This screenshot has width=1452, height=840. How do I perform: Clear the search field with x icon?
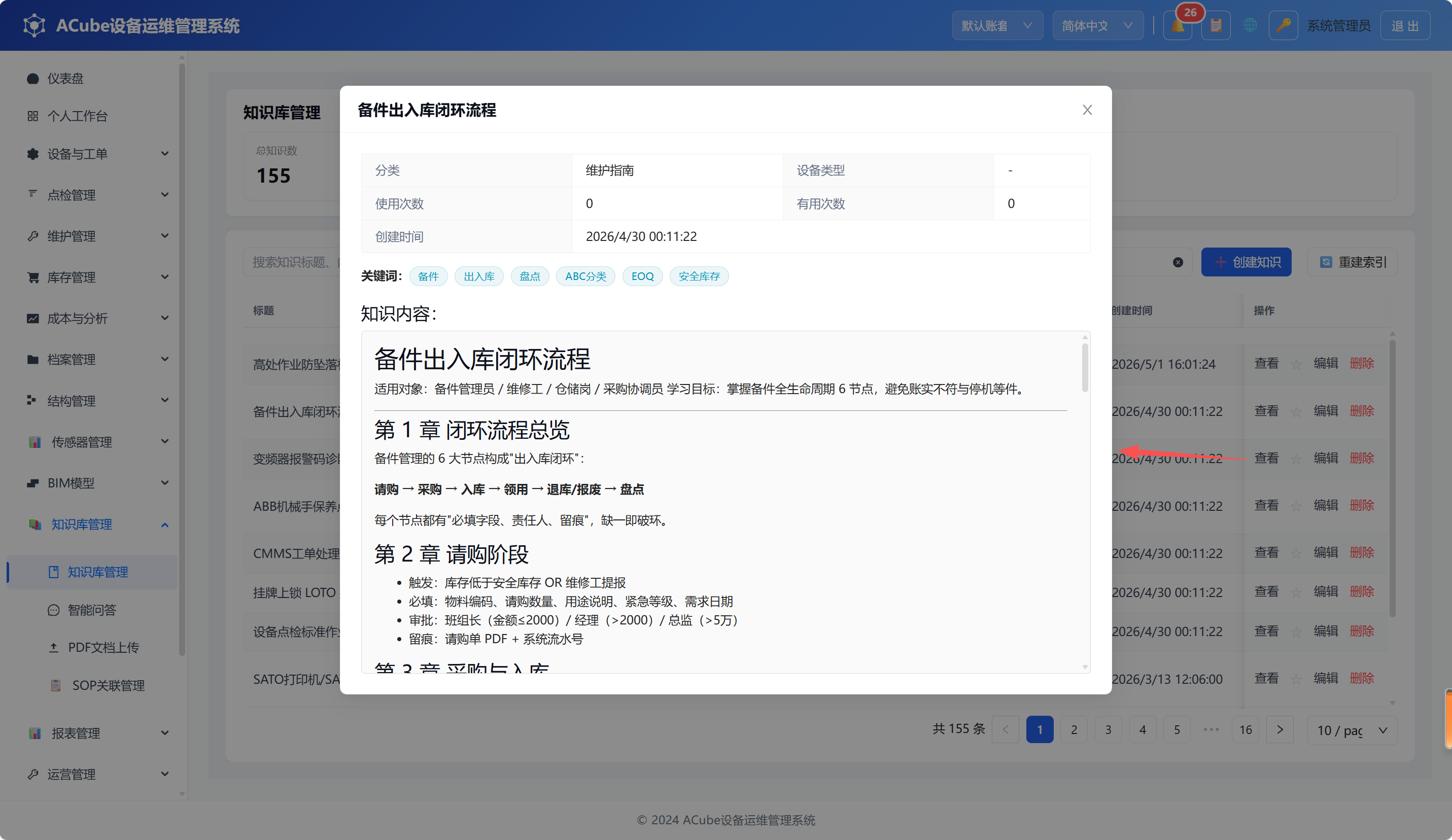tap(1178, 262)
